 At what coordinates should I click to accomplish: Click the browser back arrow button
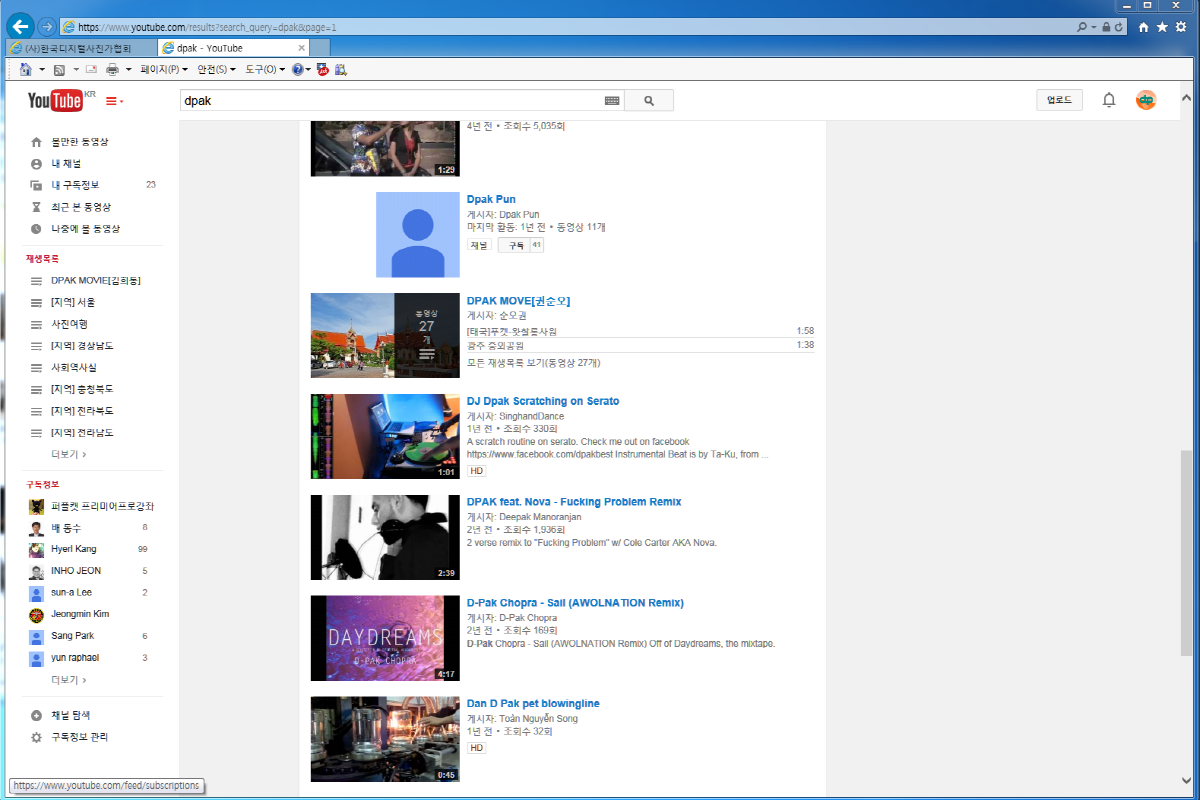click(x=21, y=27)
